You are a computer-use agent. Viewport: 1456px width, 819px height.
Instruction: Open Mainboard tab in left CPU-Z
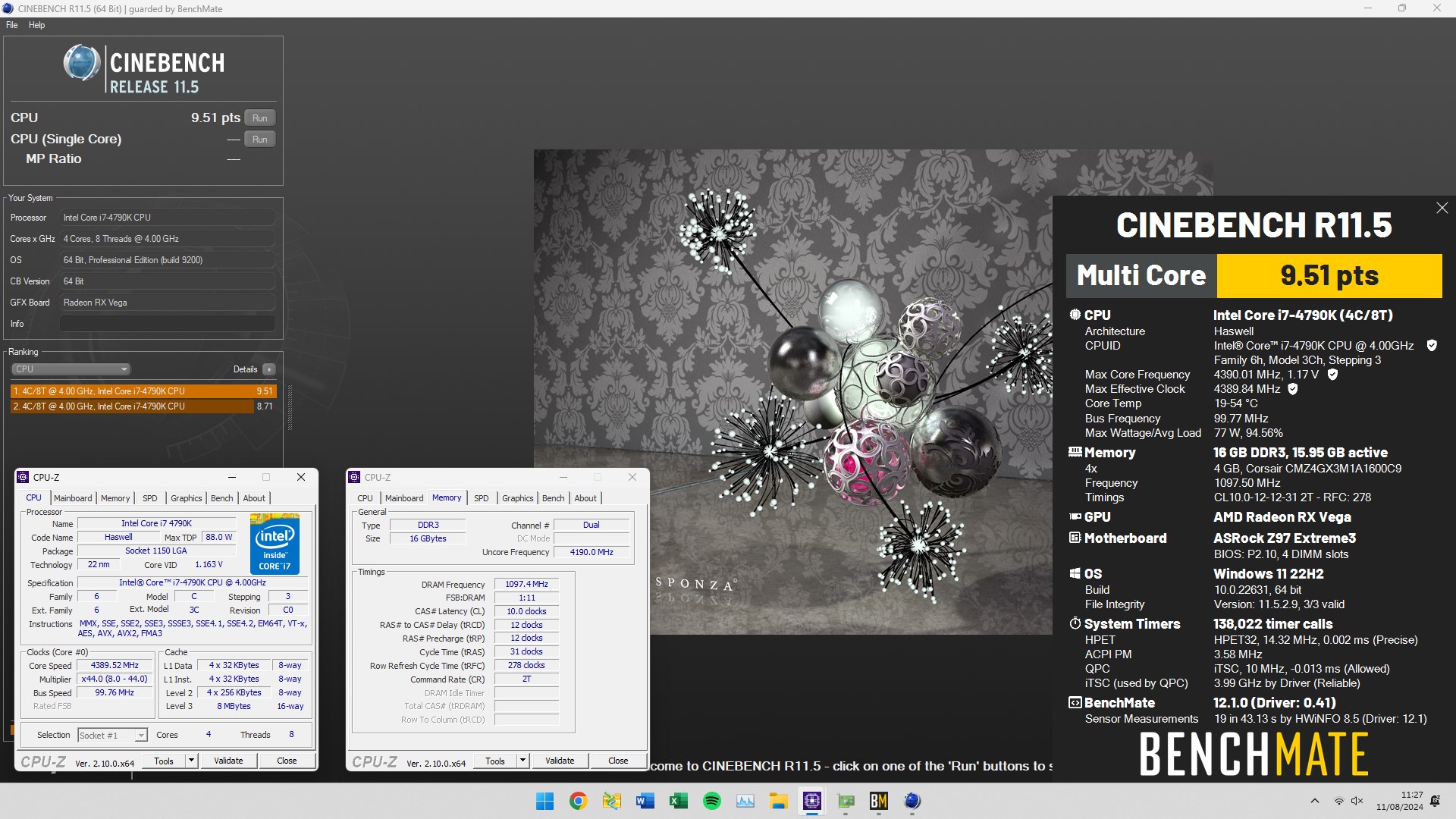tap(73, 498)
